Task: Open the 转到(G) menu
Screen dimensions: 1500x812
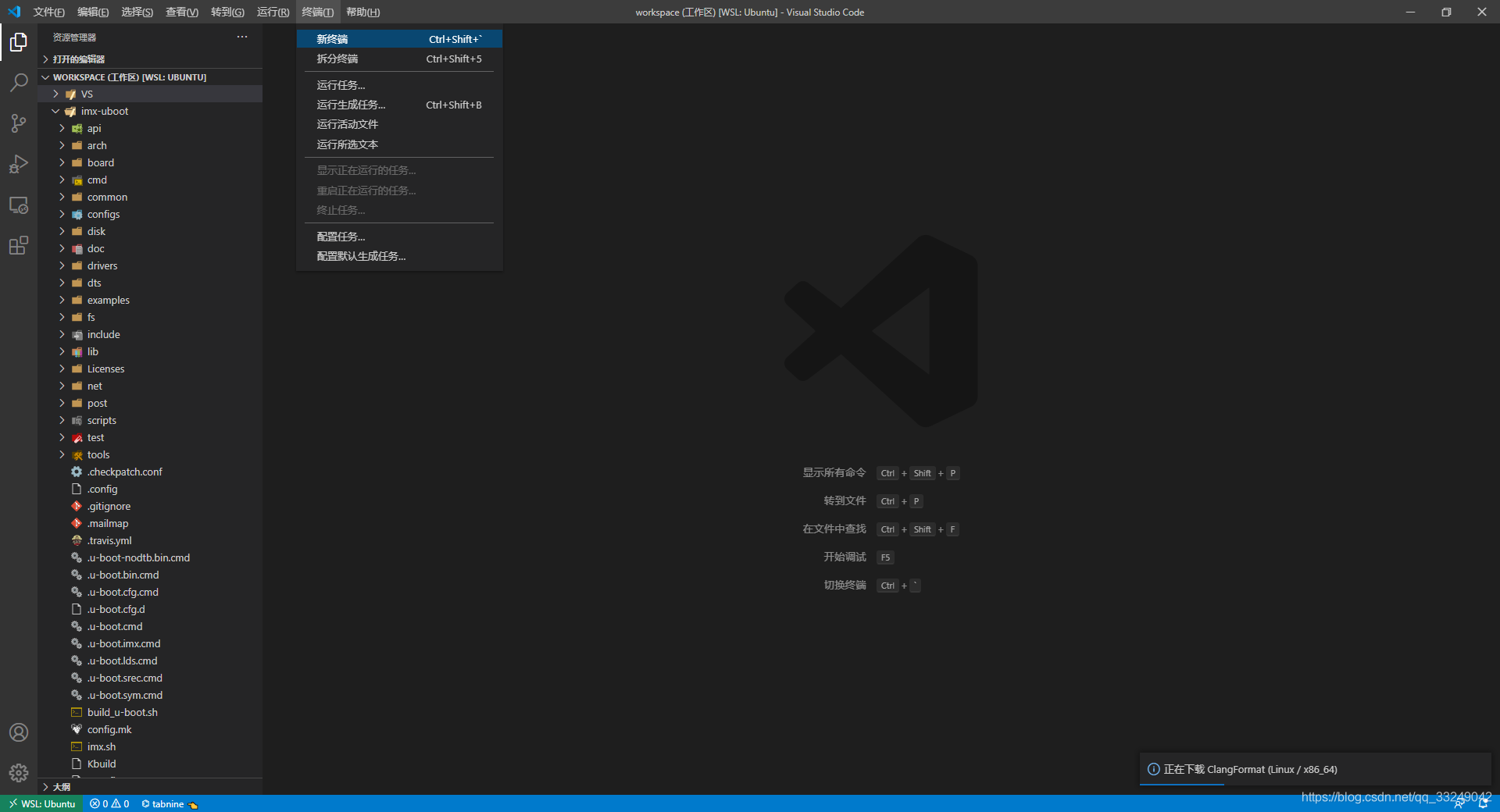Action: 227,12
